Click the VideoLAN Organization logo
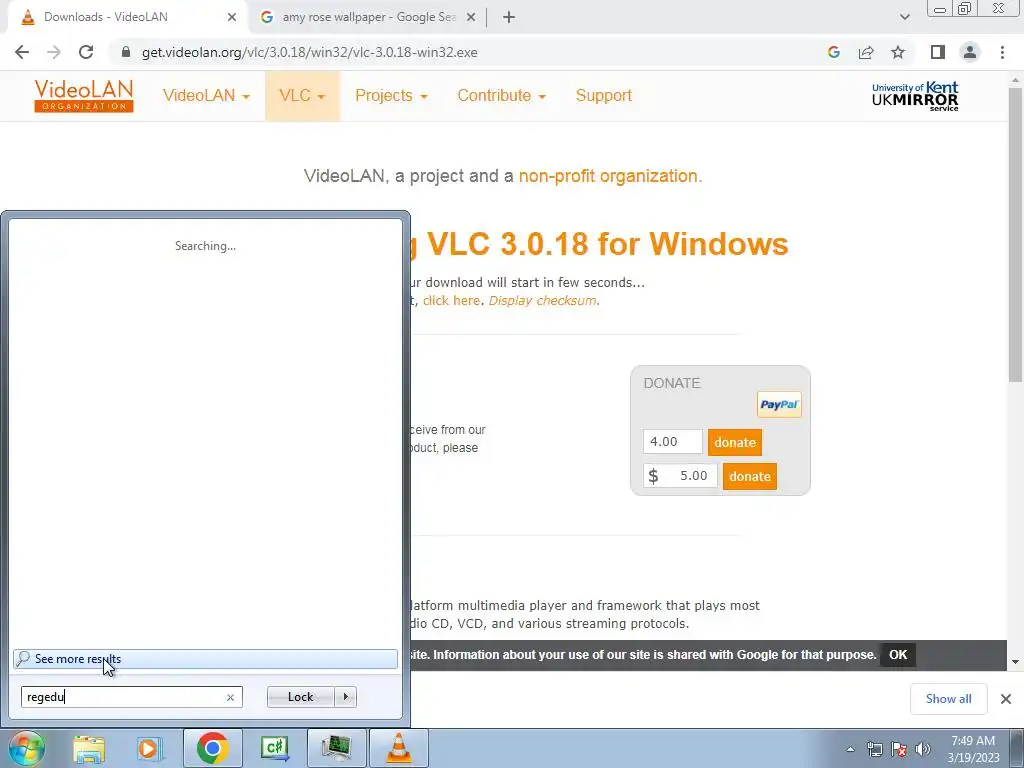Viewport: 1024px width, 768px height. [84, 95]
